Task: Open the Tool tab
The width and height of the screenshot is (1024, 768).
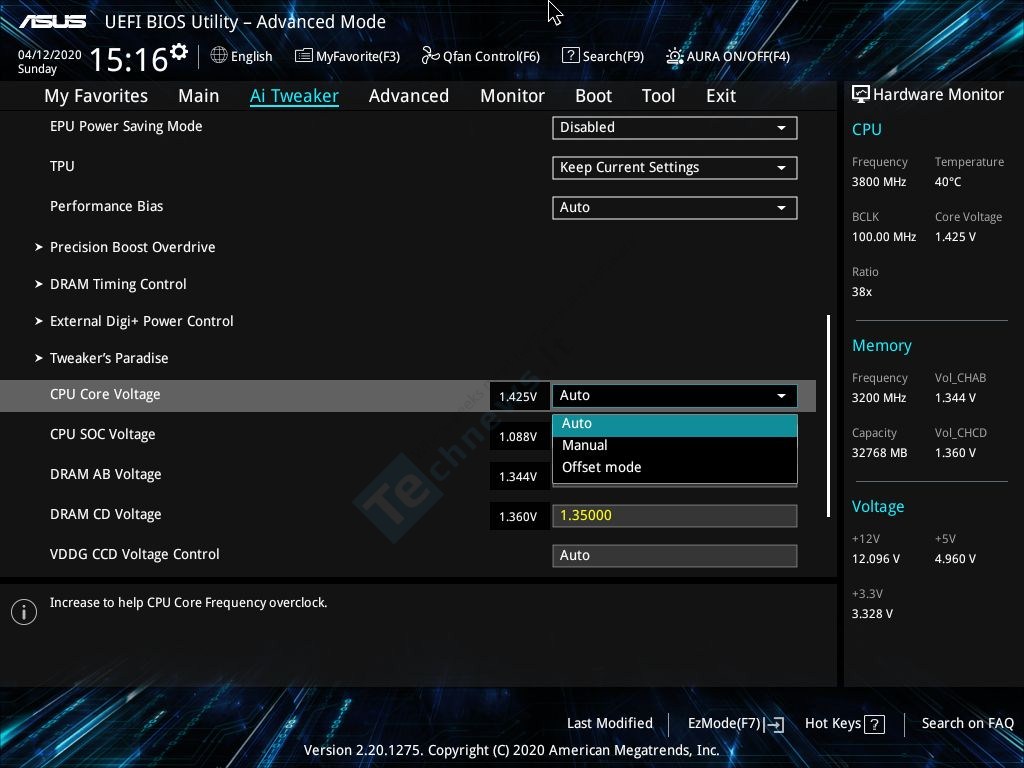Action: coord(658,96)
